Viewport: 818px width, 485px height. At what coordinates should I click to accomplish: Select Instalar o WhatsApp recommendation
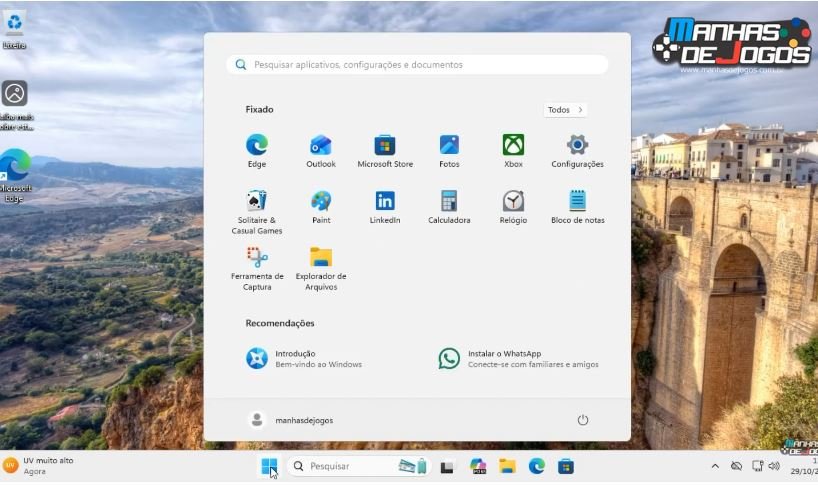coord(518,358)
